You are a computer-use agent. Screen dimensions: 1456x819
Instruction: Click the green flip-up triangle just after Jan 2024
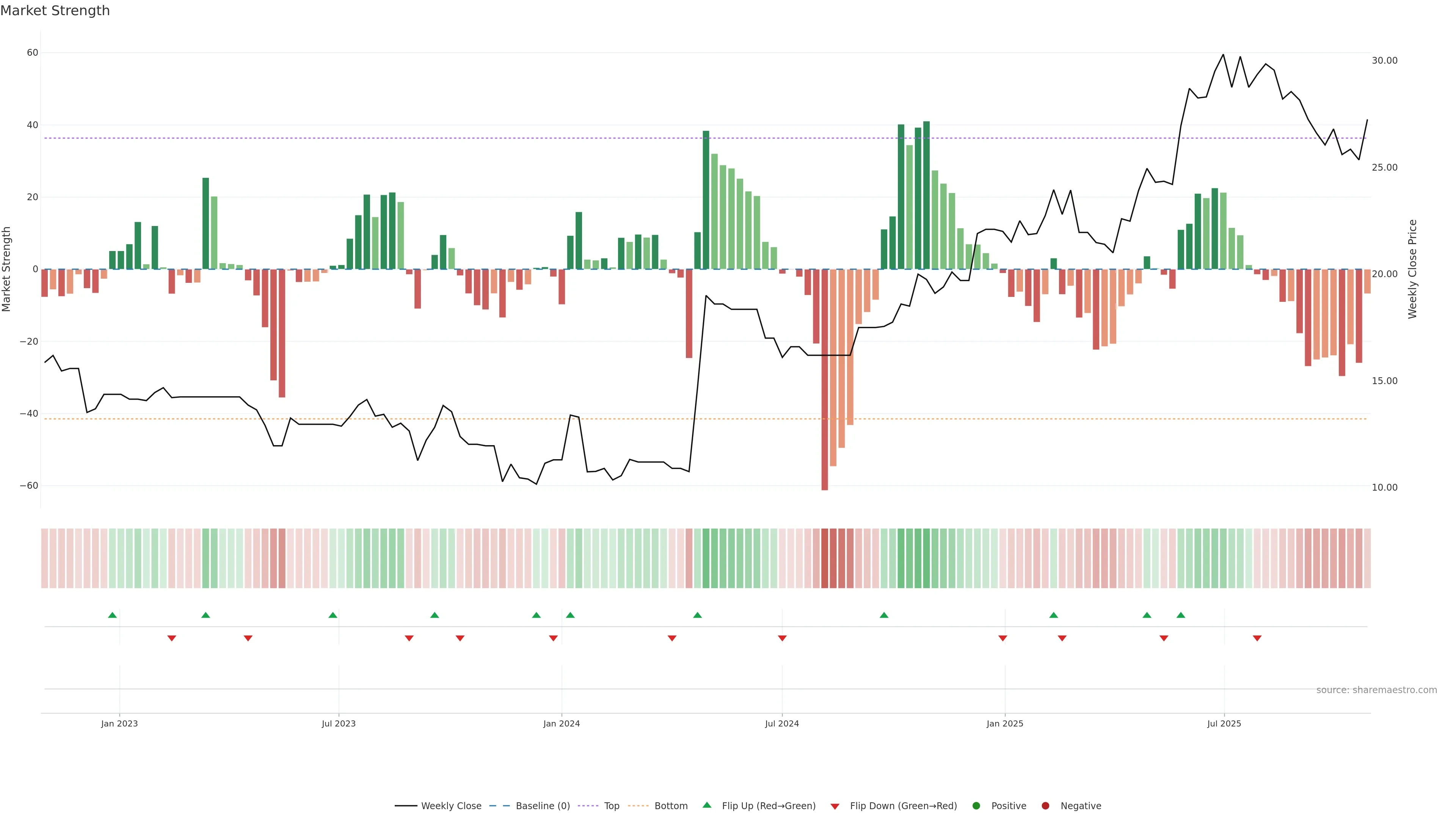(570, 615)
